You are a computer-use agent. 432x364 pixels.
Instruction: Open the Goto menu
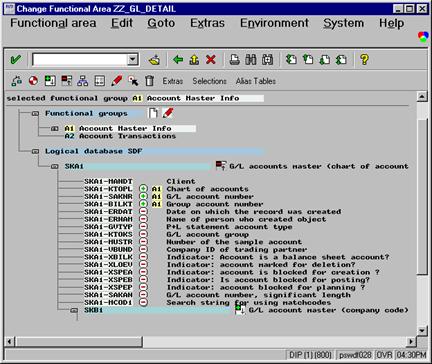click(x=161, y=23)
